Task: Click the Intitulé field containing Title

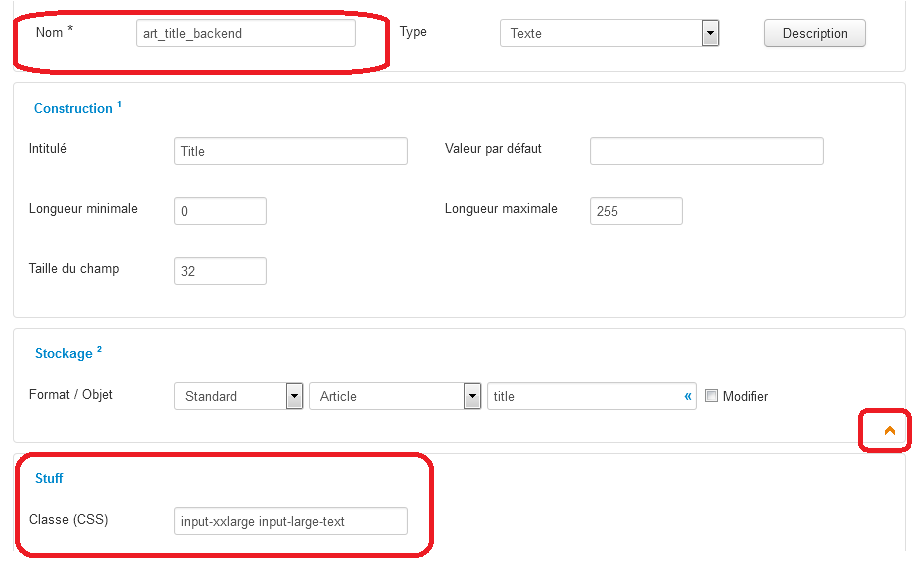Action: tap(291, 151)
